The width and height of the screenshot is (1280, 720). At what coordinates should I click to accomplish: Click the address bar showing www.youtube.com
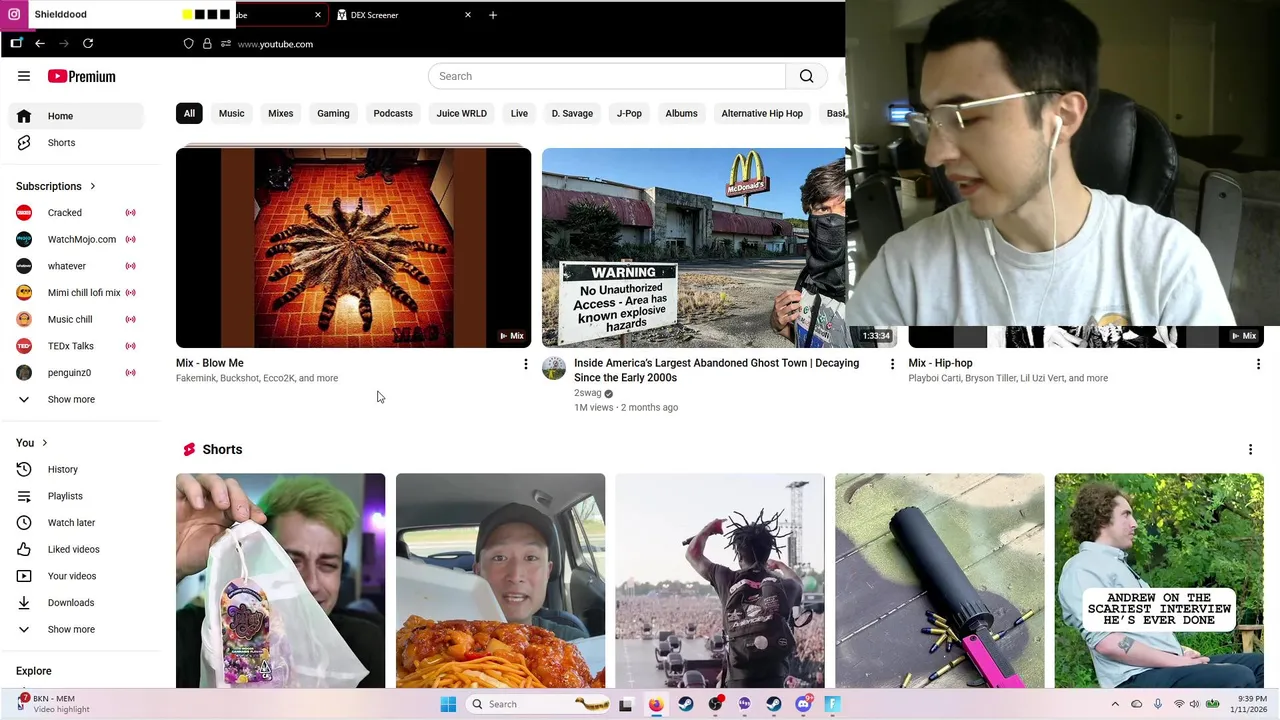(x=275, y=44)
